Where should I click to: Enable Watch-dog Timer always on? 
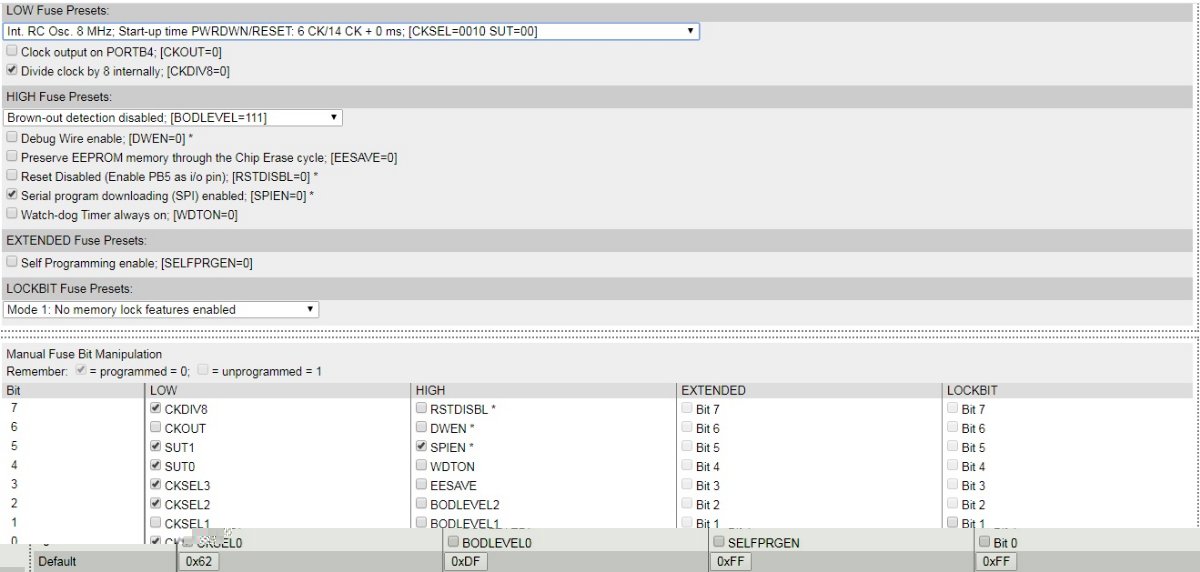12,214
